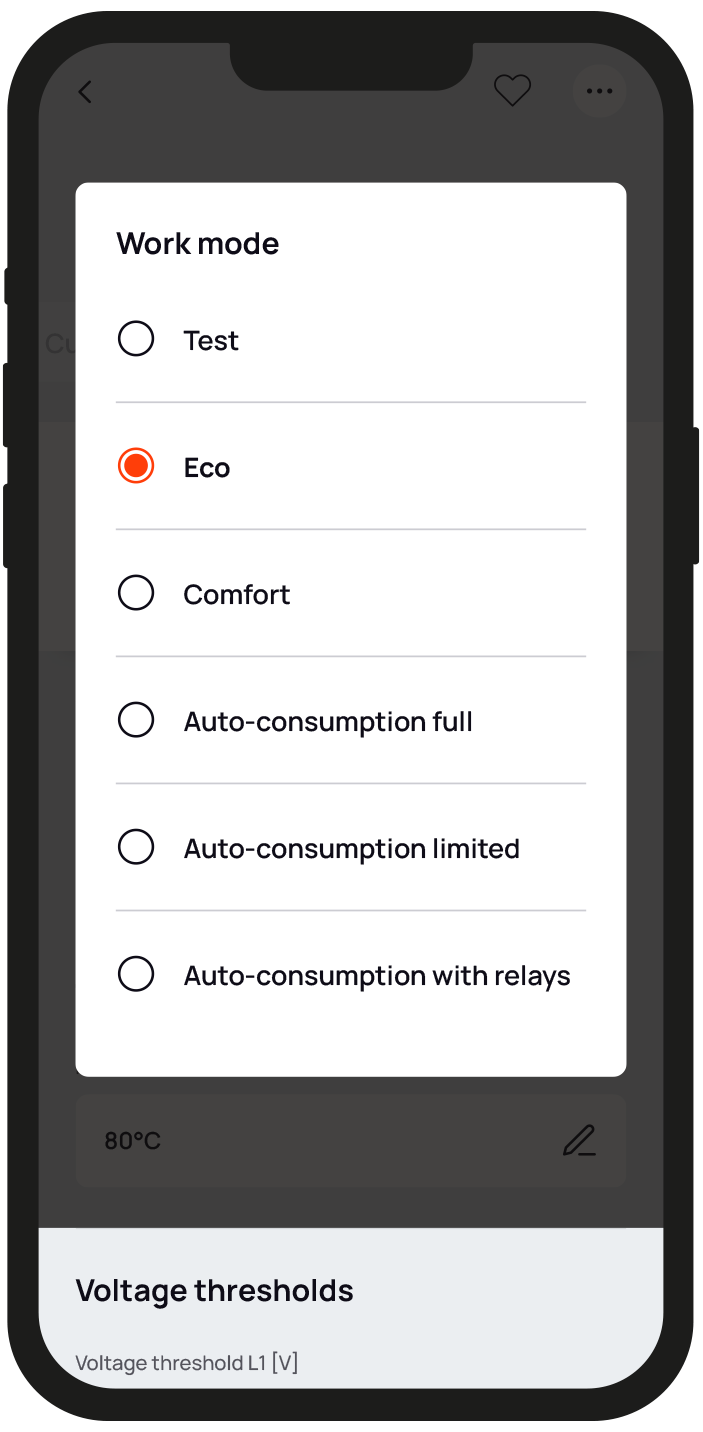Select the Eco radio button
Viewport: 703px width, 1432px height.
[x=136, y=466]
